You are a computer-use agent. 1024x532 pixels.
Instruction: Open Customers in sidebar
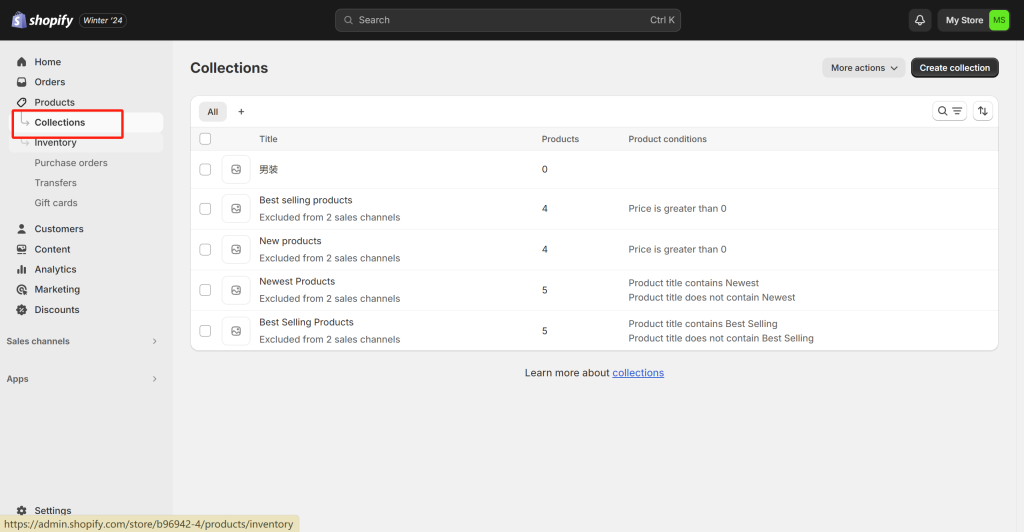coord(59,229)
